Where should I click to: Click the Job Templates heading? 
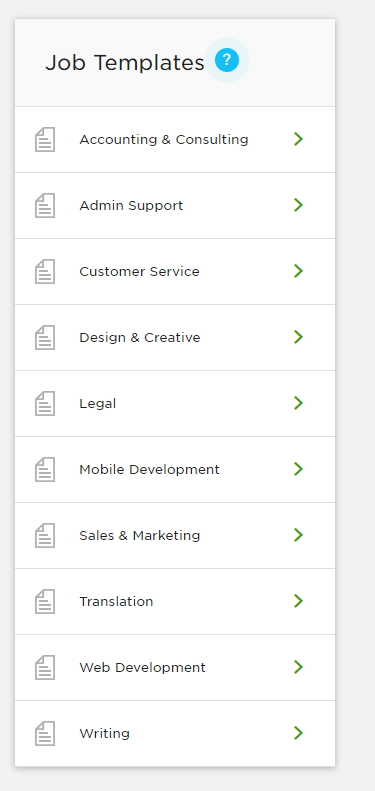pos(125,63)
